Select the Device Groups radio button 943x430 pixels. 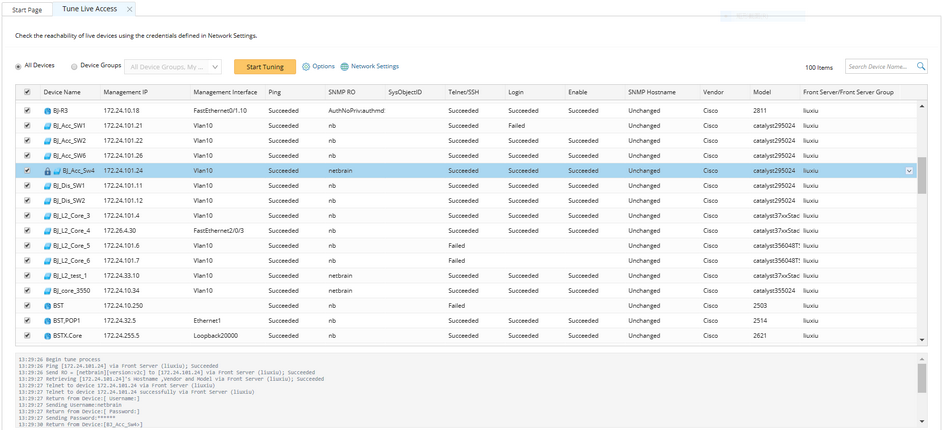tap(74, 67)
